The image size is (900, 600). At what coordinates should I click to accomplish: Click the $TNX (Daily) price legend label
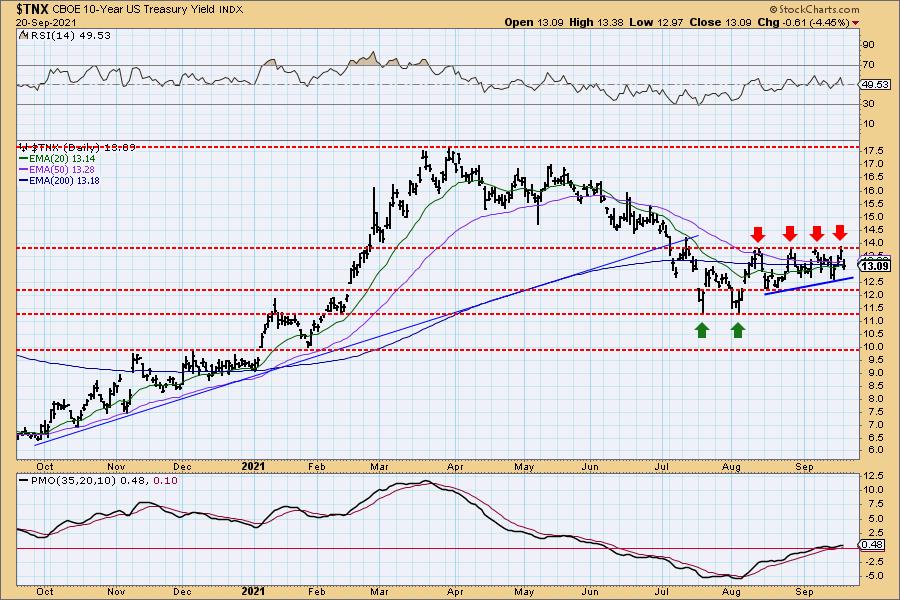point(83,147)
